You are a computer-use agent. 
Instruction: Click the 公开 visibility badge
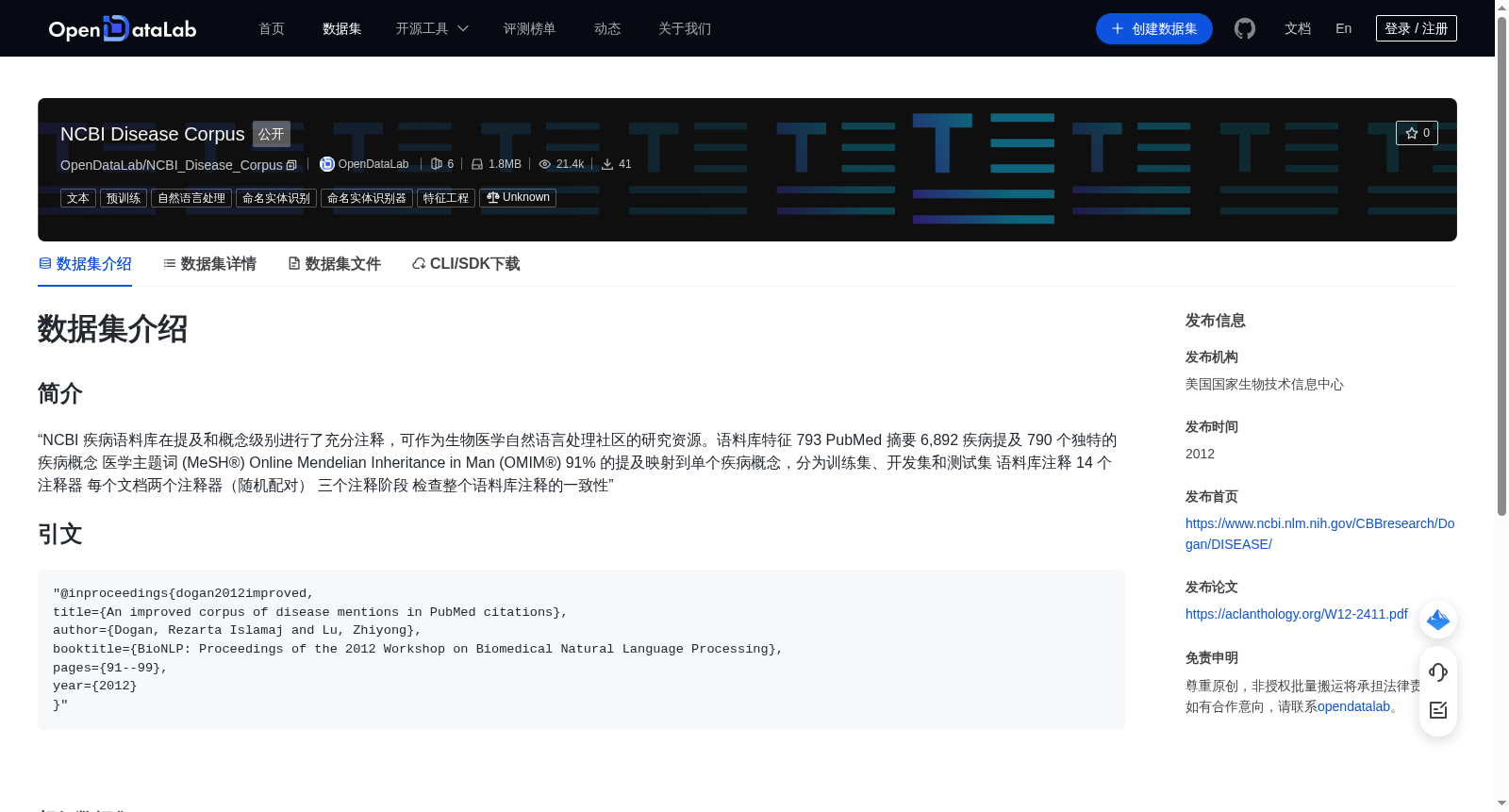click(x=272, y=134)
